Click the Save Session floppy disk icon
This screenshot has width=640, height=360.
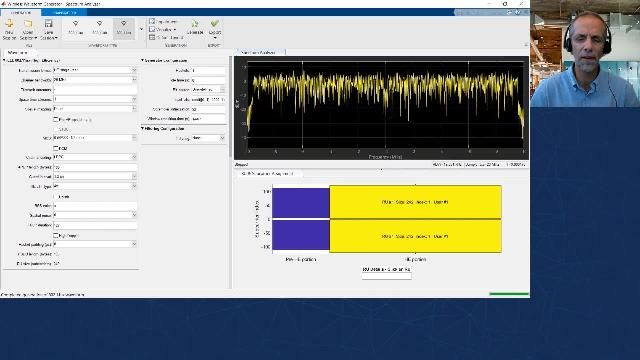click(x=49, y=24)
